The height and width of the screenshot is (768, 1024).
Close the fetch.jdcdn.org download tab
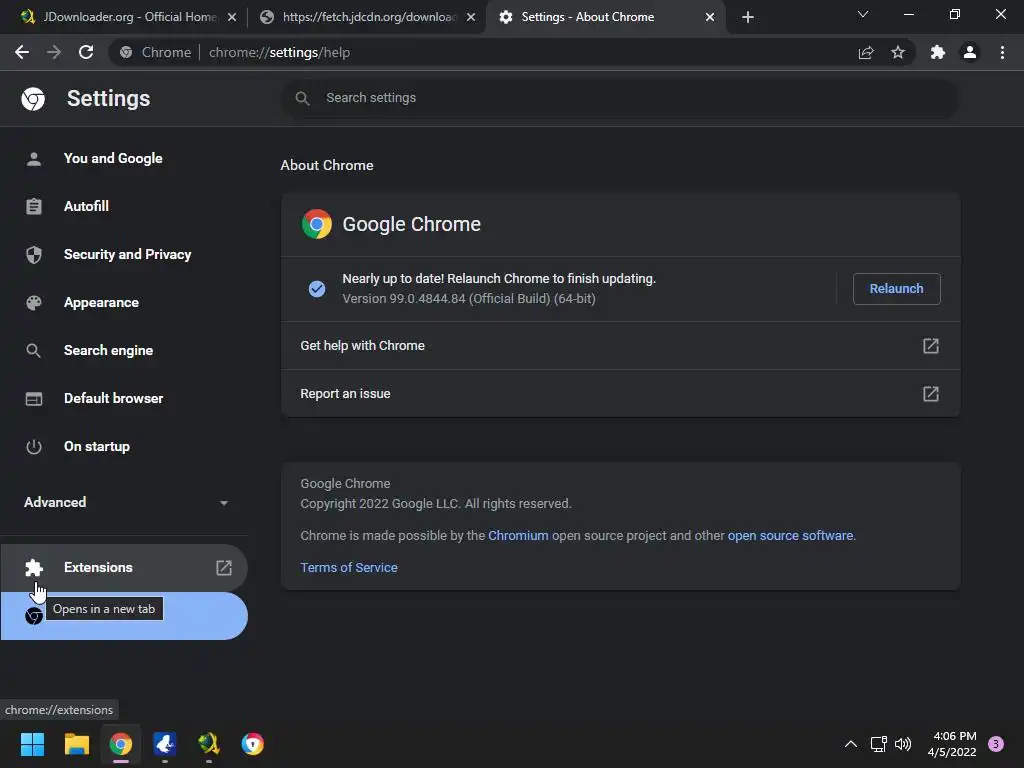pyautogui.click(x=471, y=17)
